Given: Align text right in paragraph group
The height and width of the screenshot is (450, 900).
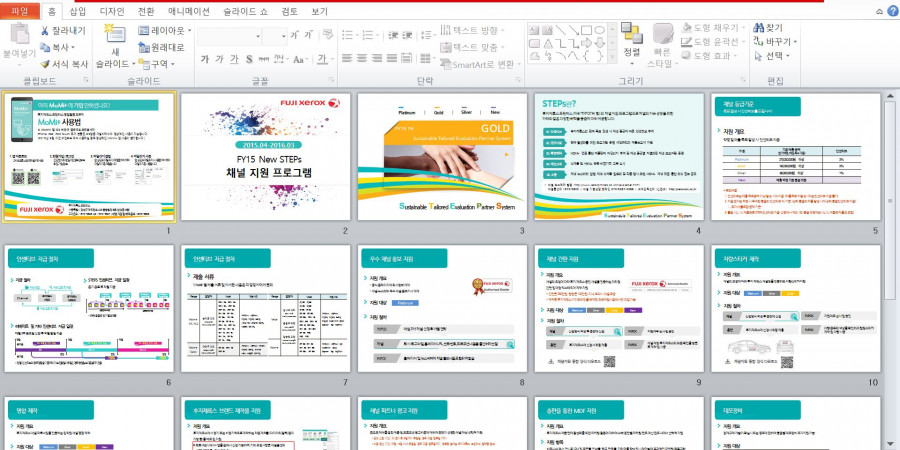Looking at the screenshot, I should click(x=377, y=58).
